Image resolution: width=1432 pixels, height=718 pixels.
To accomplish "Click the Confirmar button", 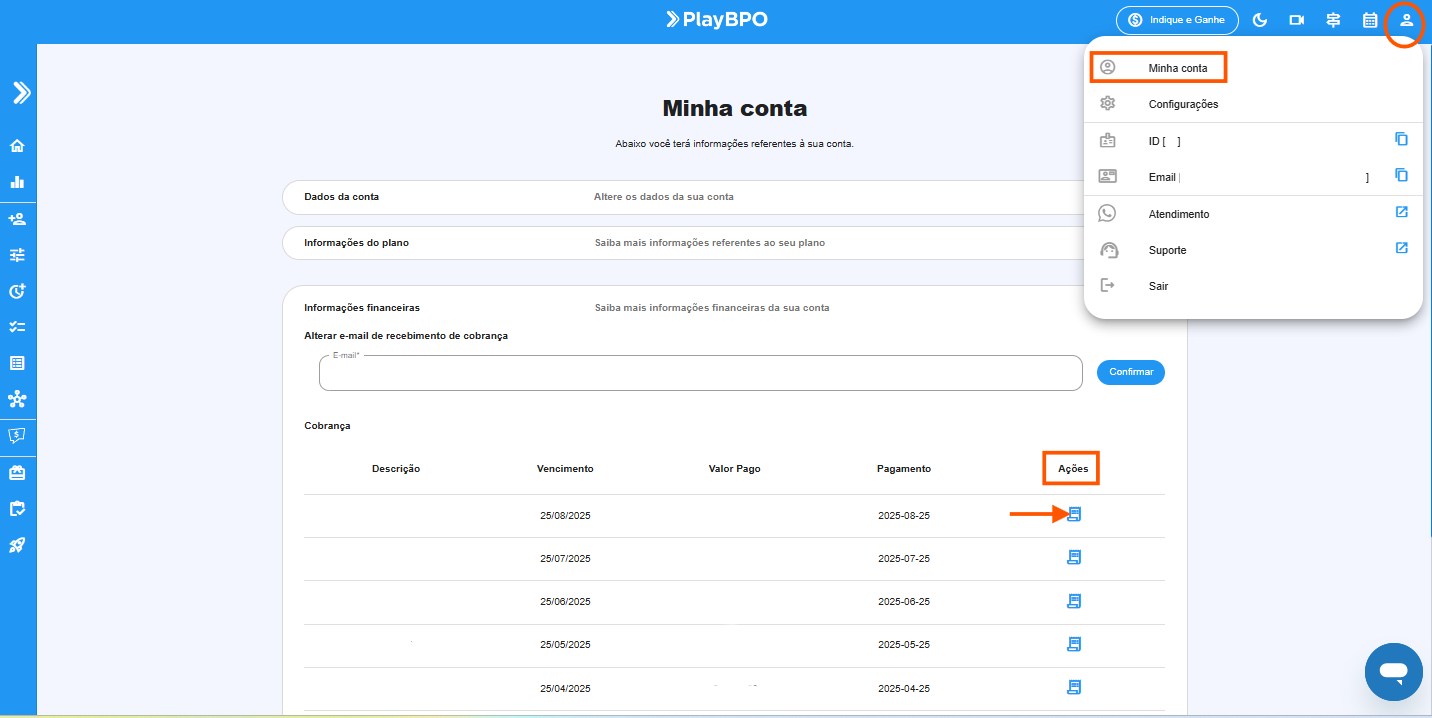I will 1130,372.
